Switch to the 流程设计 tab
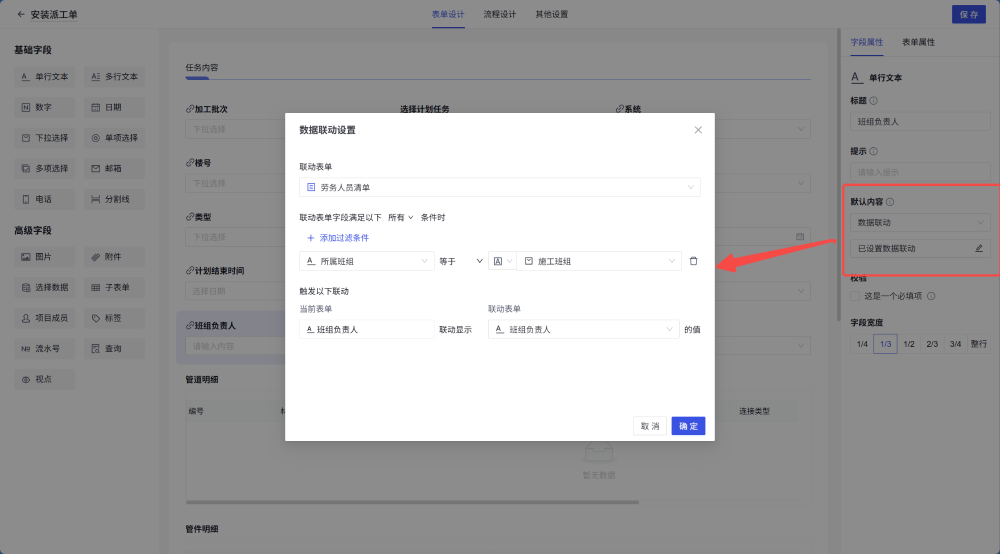1000x554 pixels. 499,15
